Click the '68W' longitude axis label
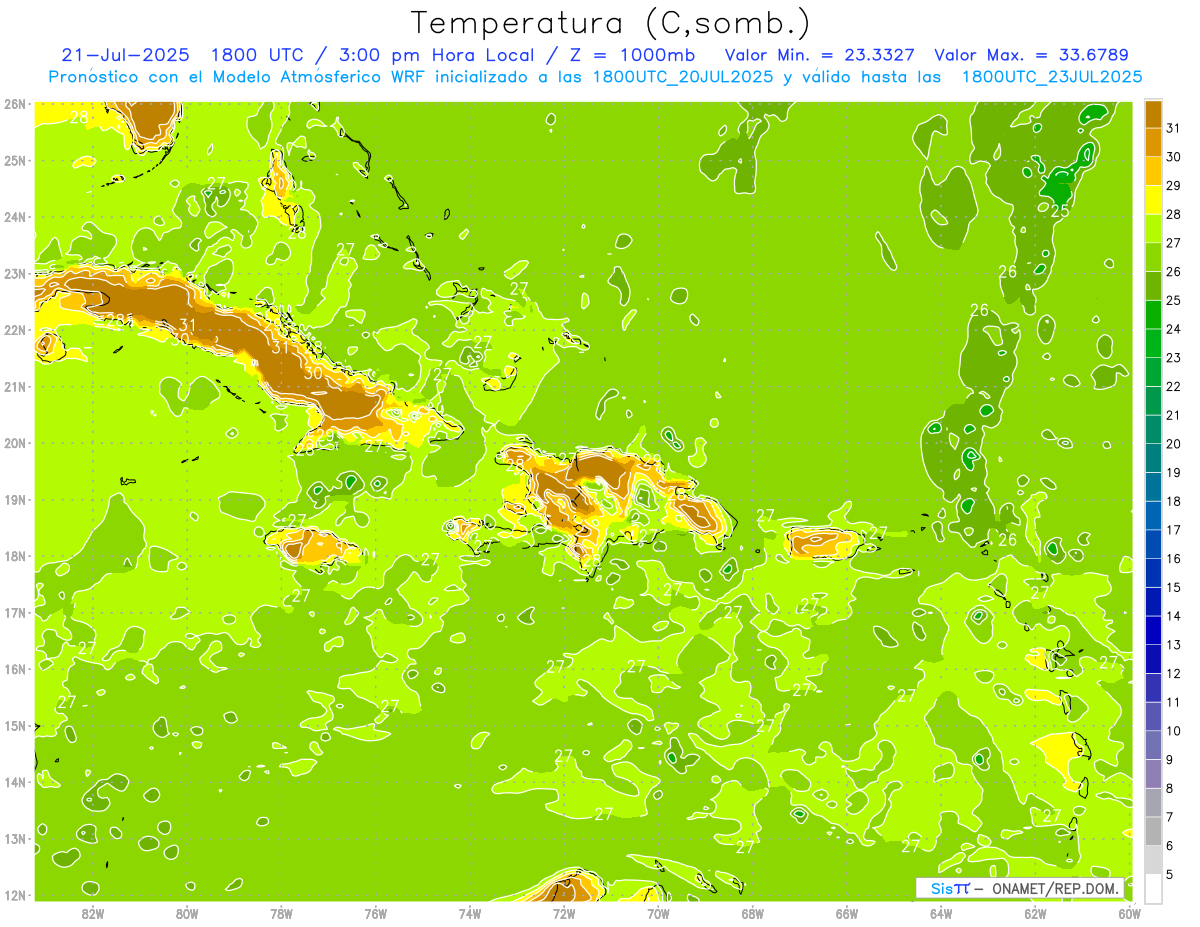Image resolution: width=1200 pixels, height=927 pixels. click(752, 913)
